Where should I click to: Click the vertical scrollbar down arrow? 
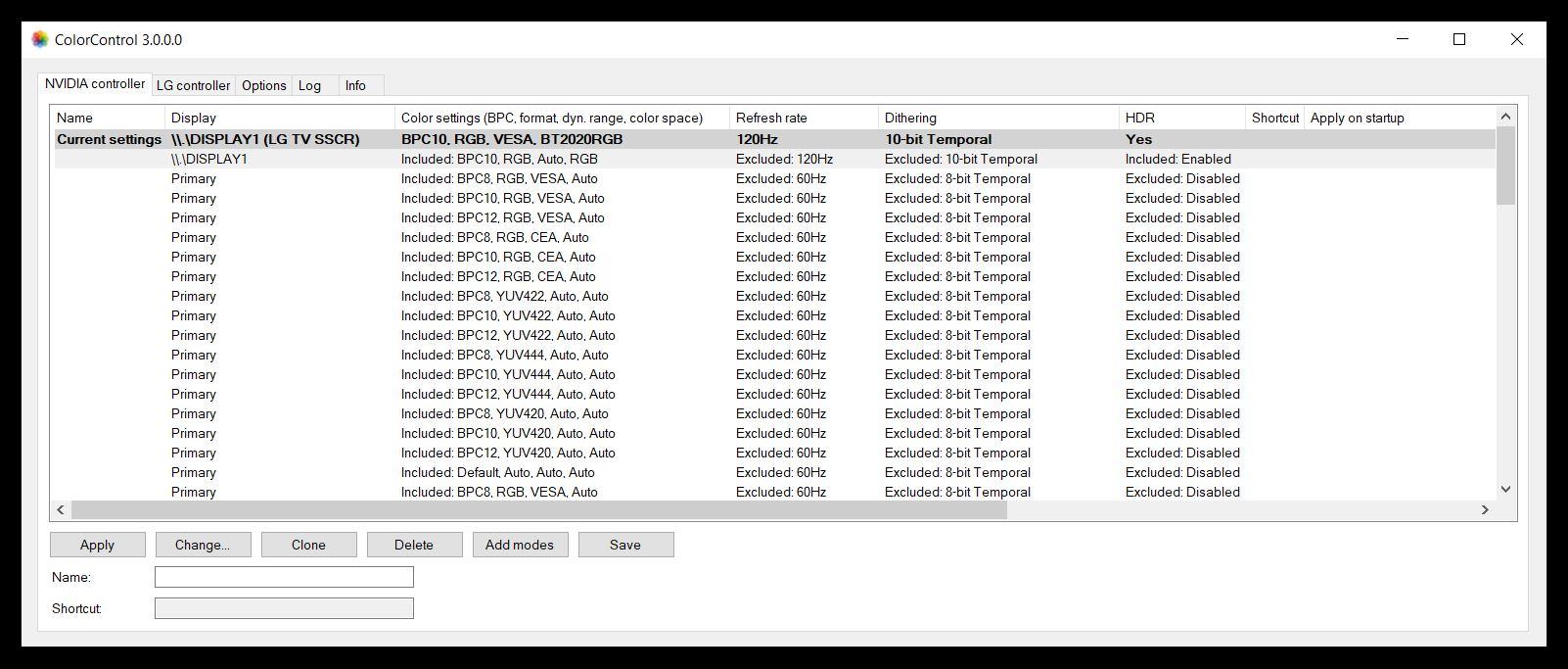click(x=1506, y=489)
